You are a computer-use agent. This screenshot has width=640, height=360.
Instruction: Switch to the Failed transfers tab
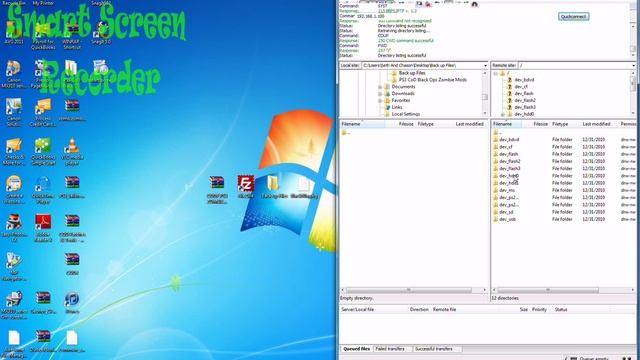390,349
